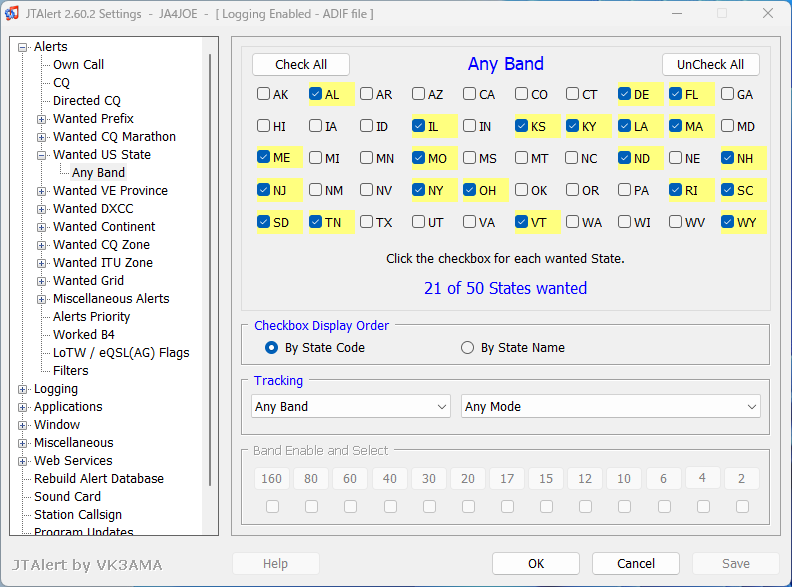Click the Help button

point(275,563)
